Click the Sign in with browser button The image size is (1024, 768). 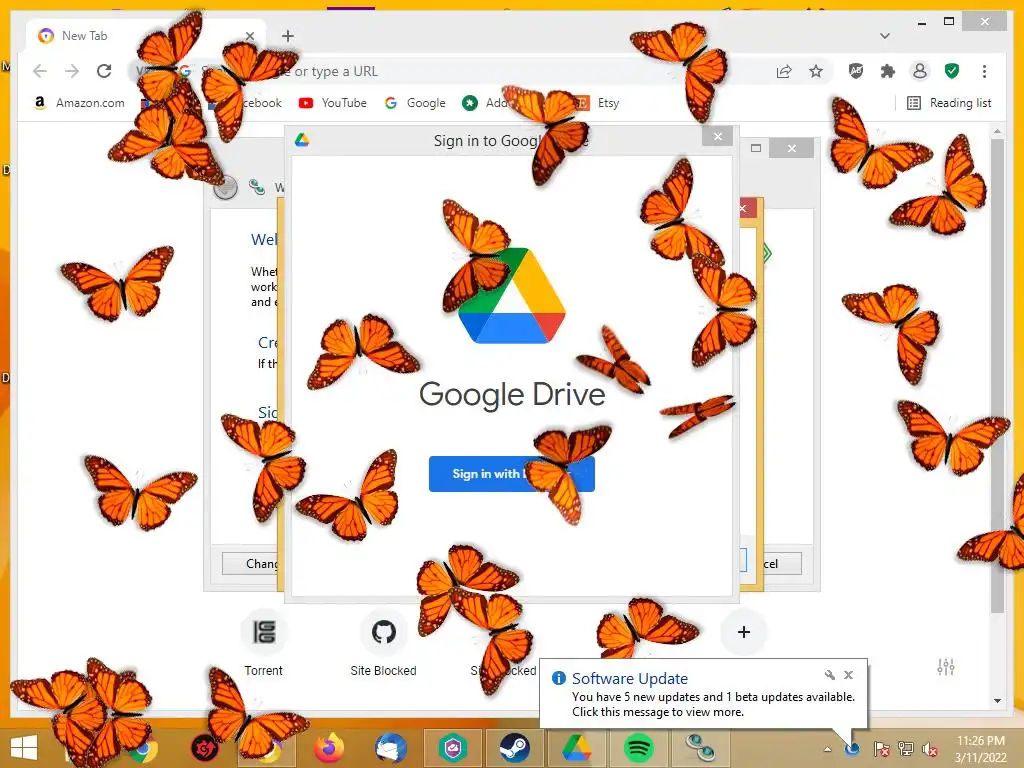(x=511, y=474)
